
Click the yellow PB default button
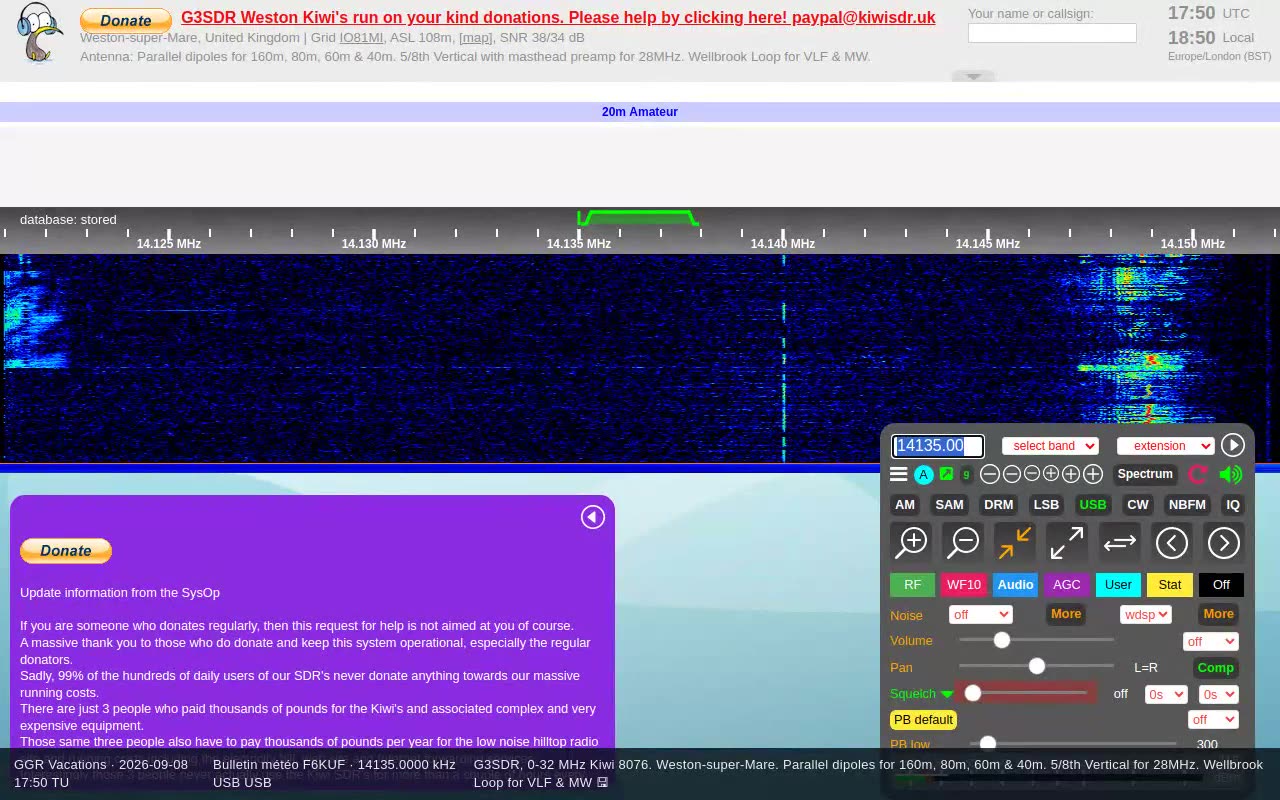tap(923, 720)
